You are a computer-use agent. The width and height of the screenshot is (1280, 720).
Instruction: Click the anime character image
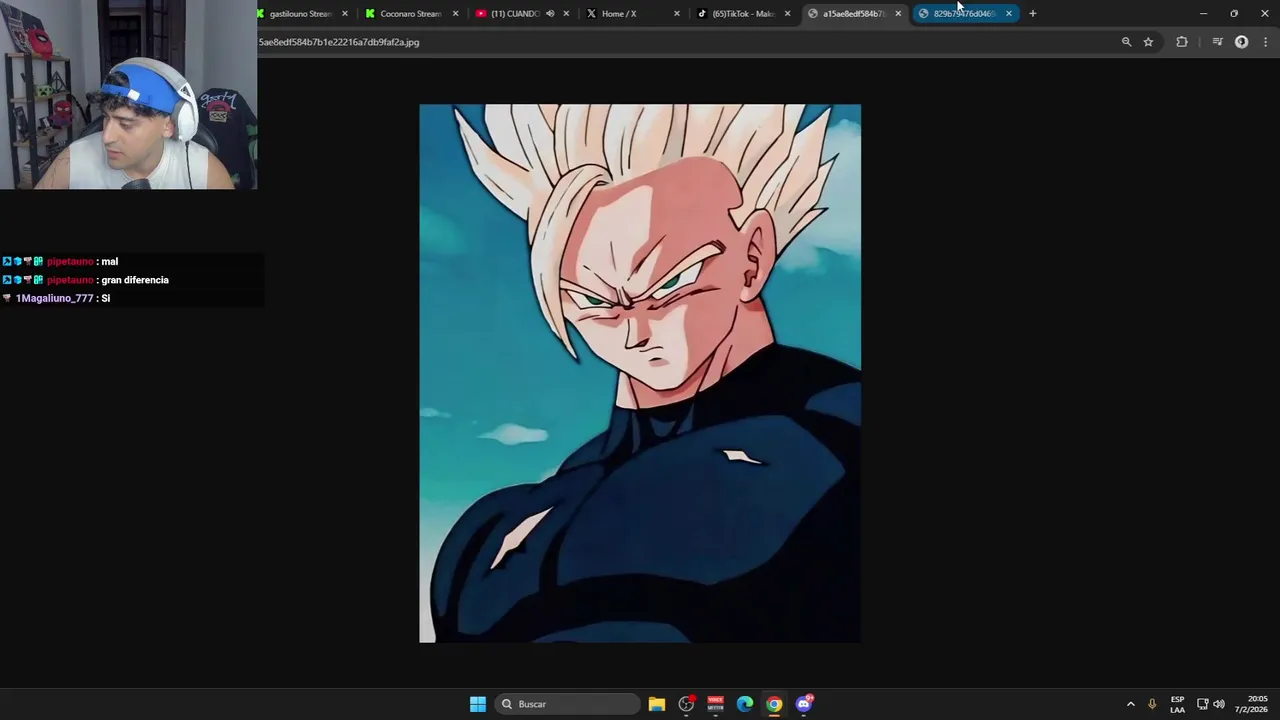tap(640, 373)
